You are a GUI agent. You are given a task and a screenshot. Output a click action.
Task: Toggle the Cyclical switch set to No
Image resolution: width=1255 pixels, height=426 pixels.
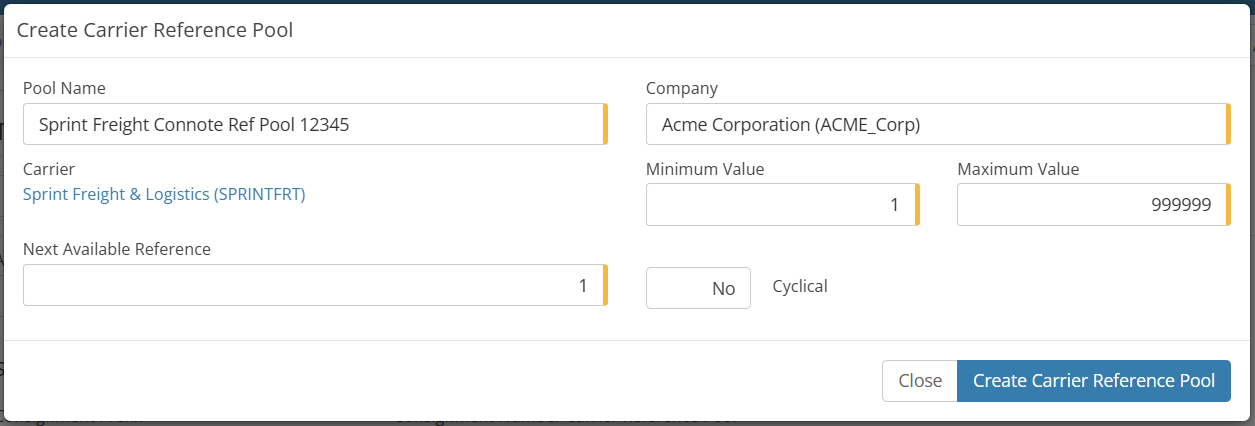[698, 288]
